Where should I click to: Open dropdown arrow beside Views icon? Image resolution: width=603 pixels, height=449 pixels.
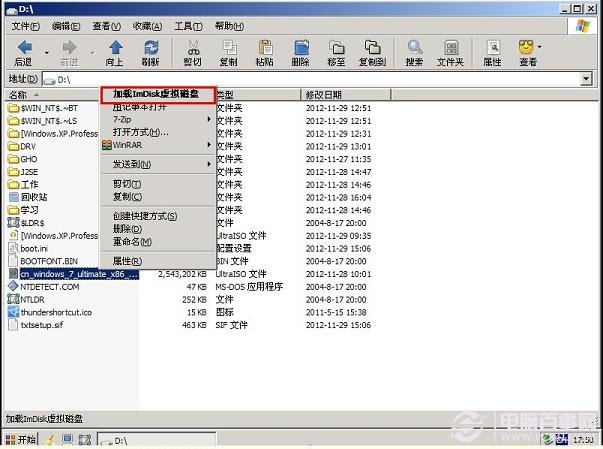click(540, 47)
